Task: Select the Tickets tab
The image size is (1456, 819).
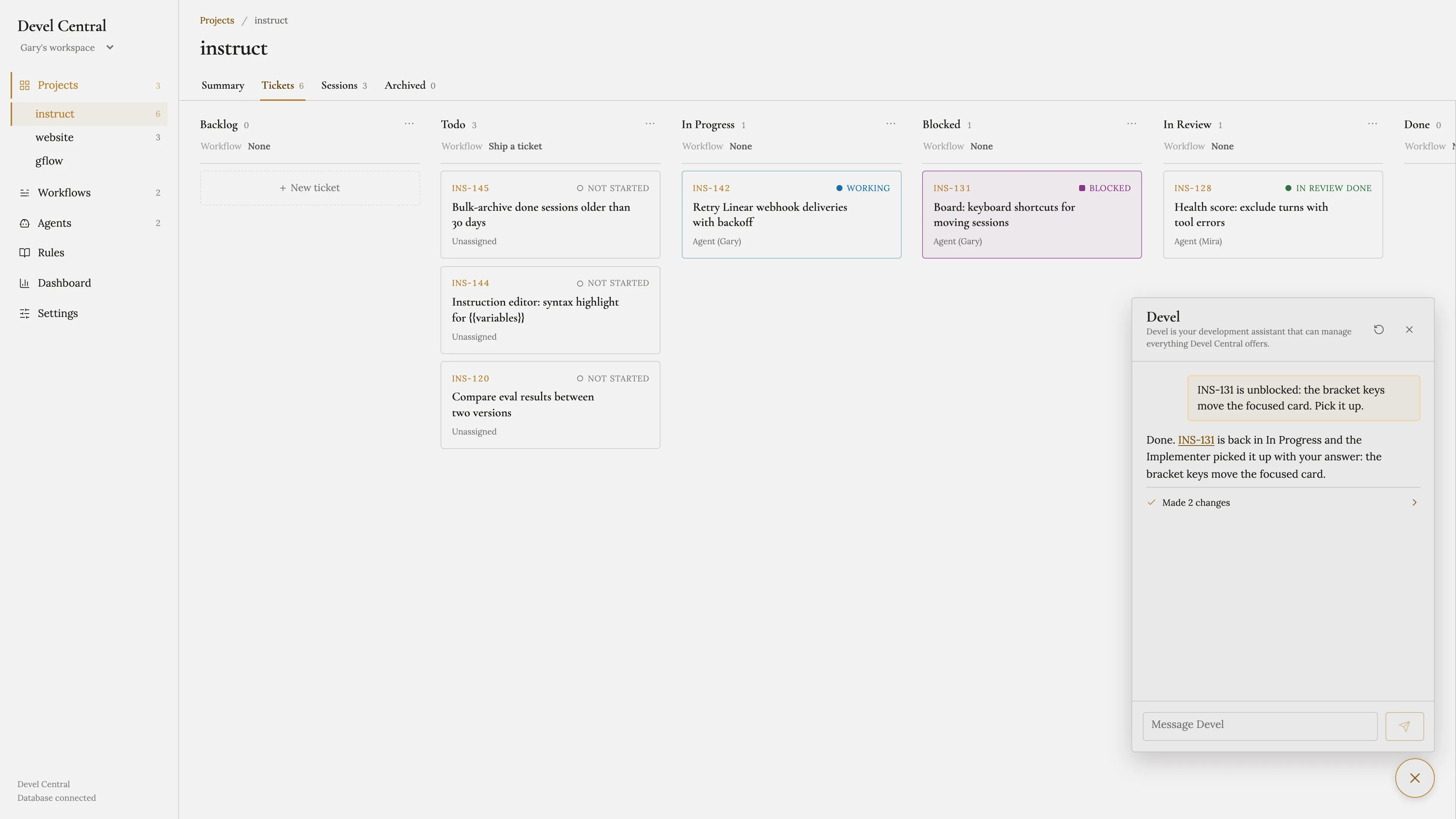Action: point(282,85)
